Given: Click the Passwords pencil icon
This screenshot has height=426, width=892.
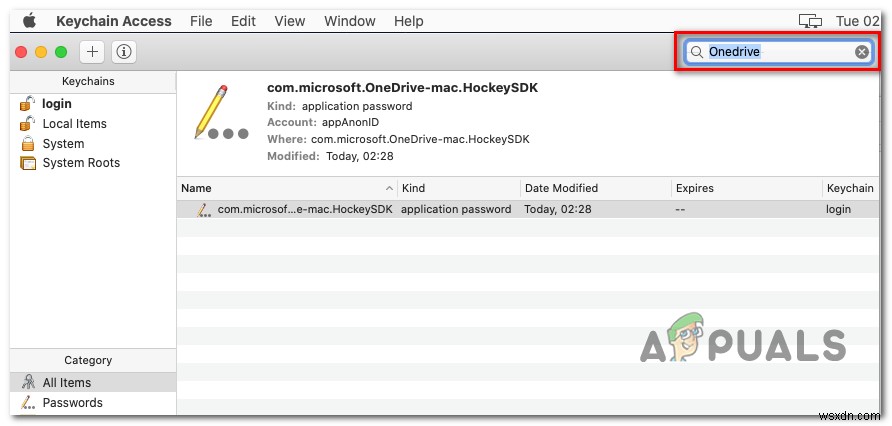Looking at the screenshot, I should tap(27, 403).
